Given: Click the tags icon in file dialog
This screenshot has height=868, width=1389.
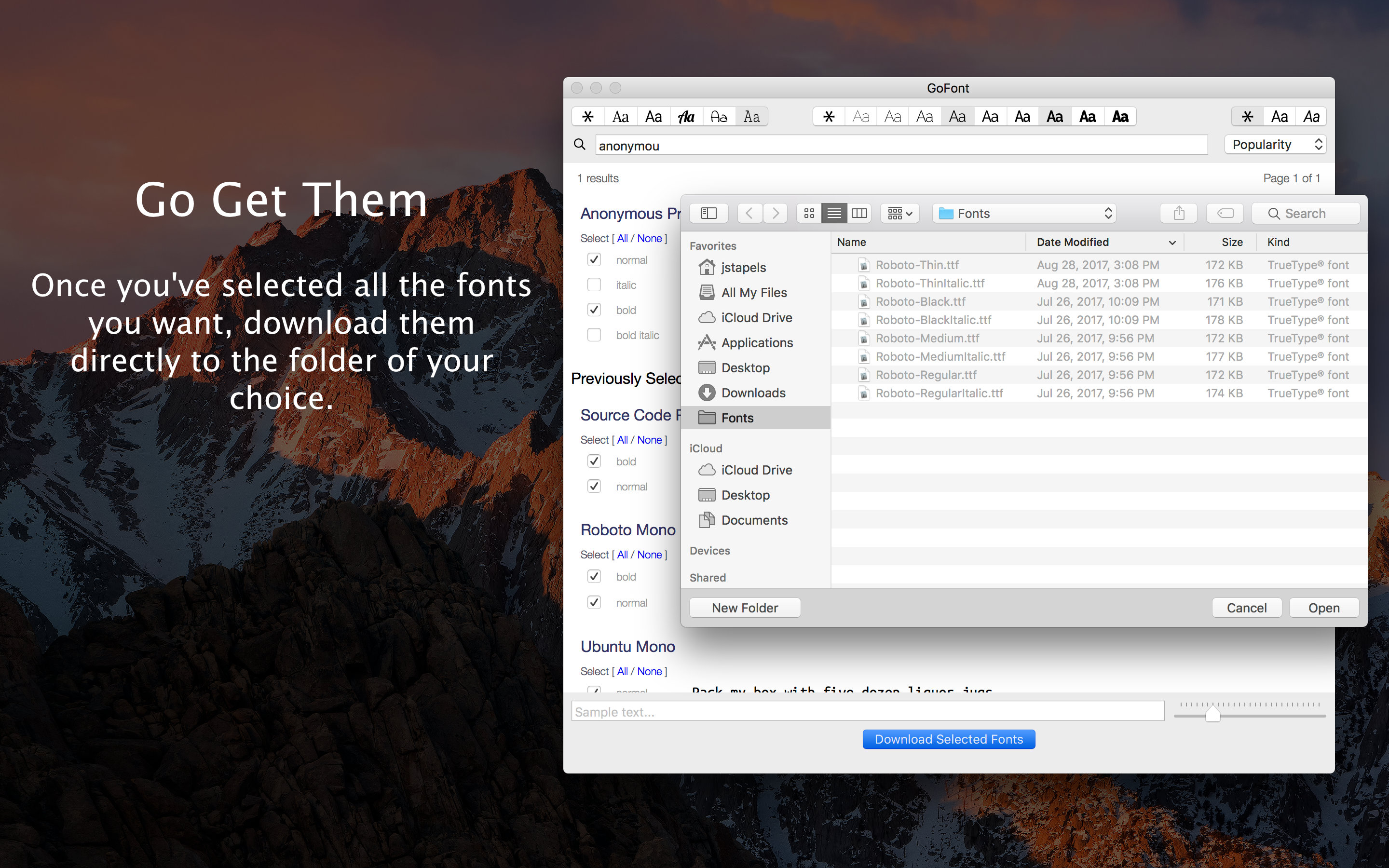Looking at the screenshot, I should point(1225,214).
